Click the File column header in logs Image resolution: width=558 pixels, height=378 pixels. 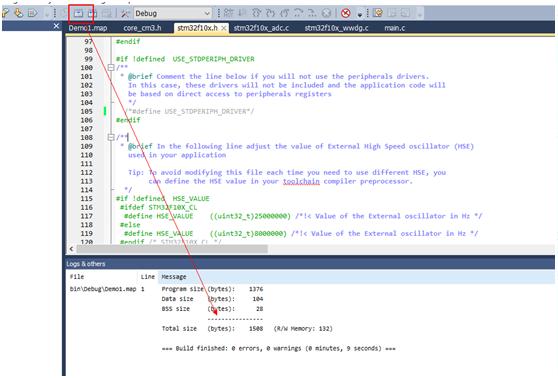(x=77, y=277)
